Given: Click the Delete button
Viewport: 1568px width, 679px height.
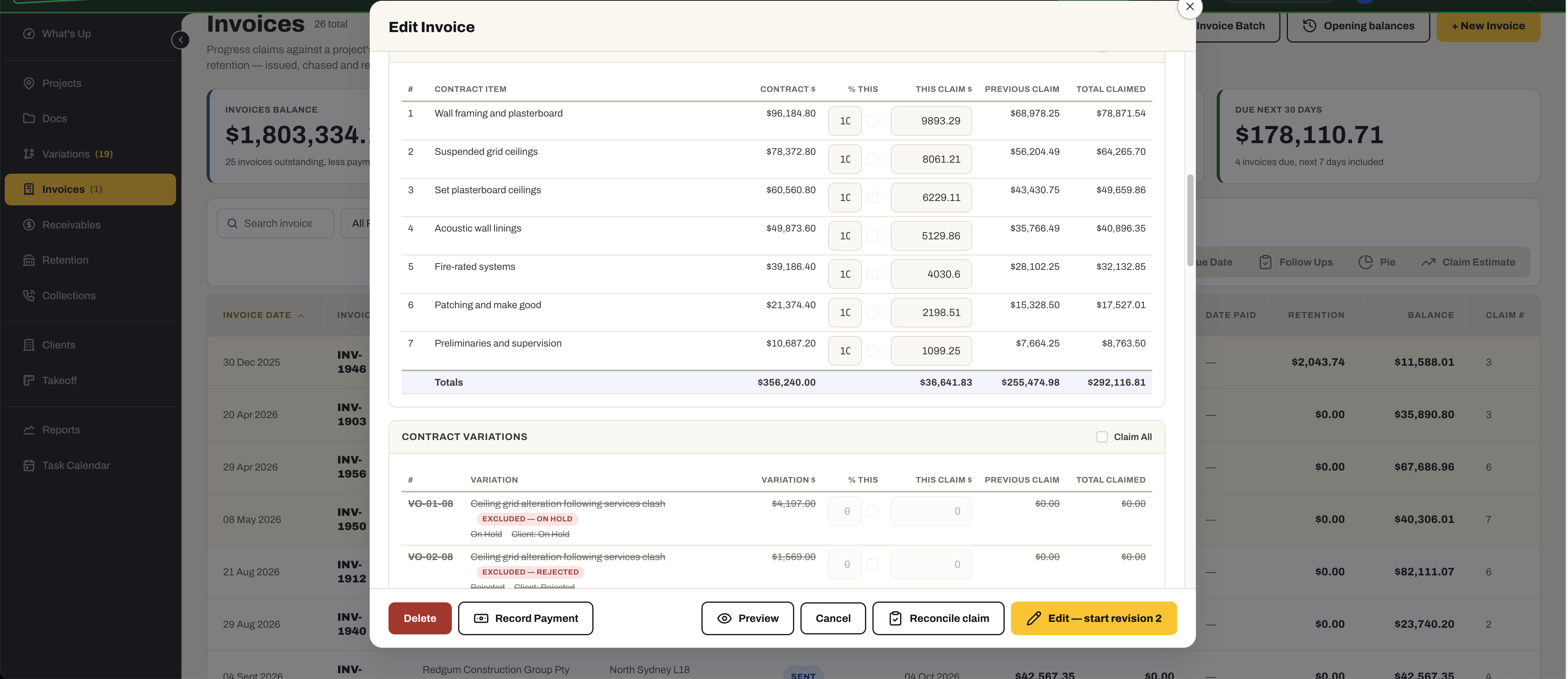Looking at the screenshot, I should click(x=420, y=618).
